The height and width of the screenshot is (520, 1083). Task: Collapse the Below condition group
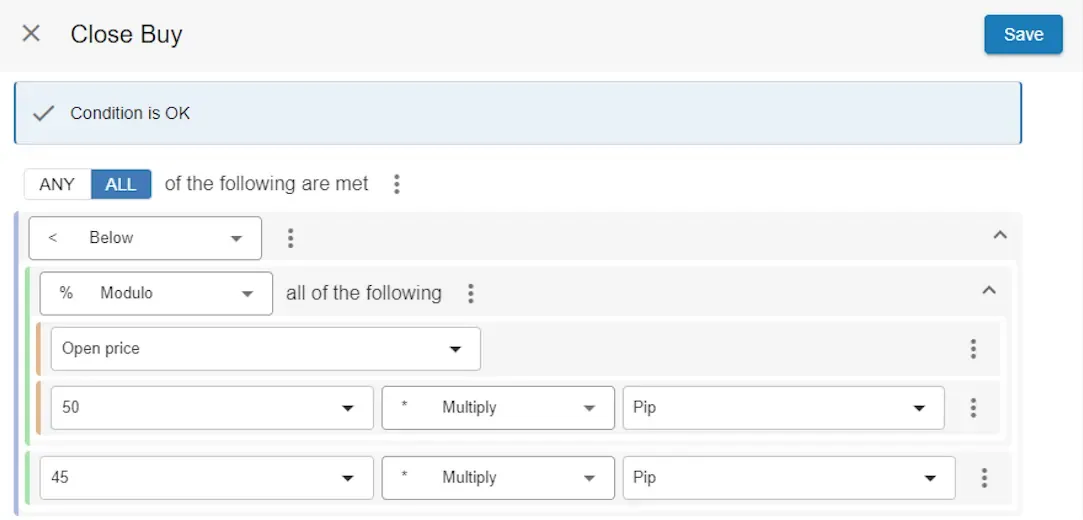999,236
